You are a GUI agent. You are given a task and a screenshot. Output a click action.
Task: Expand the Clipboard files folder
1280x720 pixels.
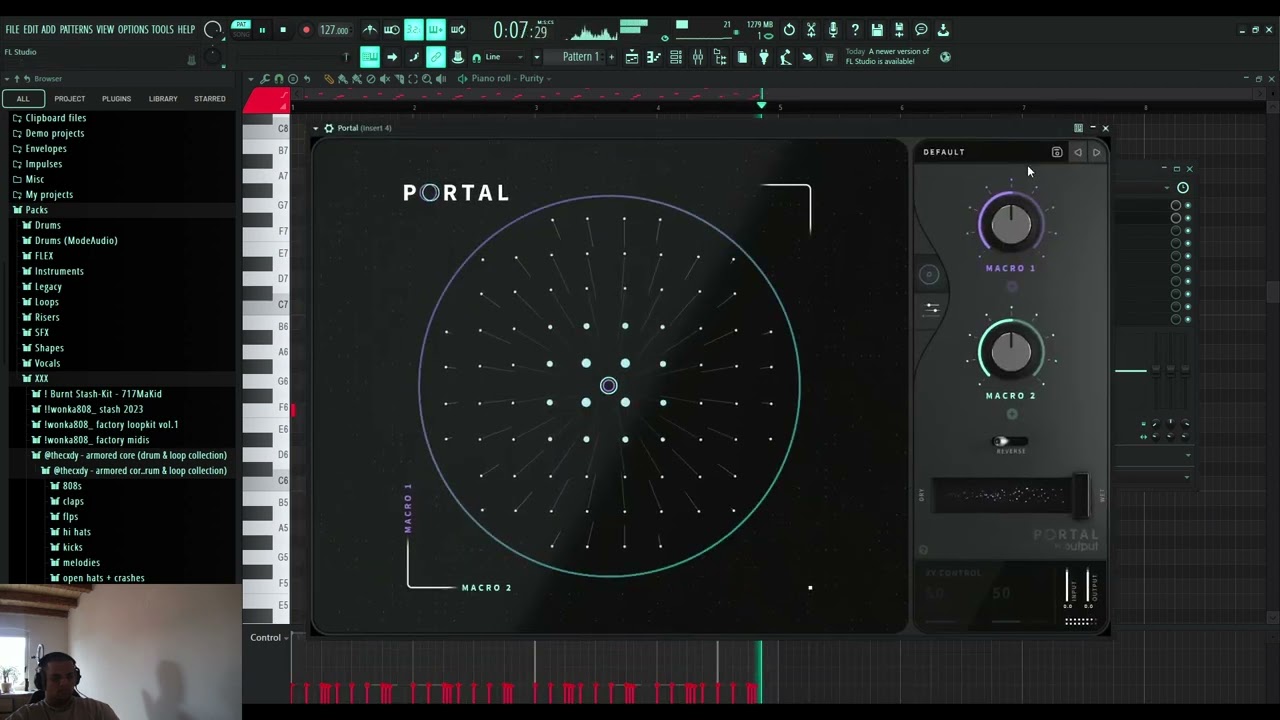pos(56,118)
